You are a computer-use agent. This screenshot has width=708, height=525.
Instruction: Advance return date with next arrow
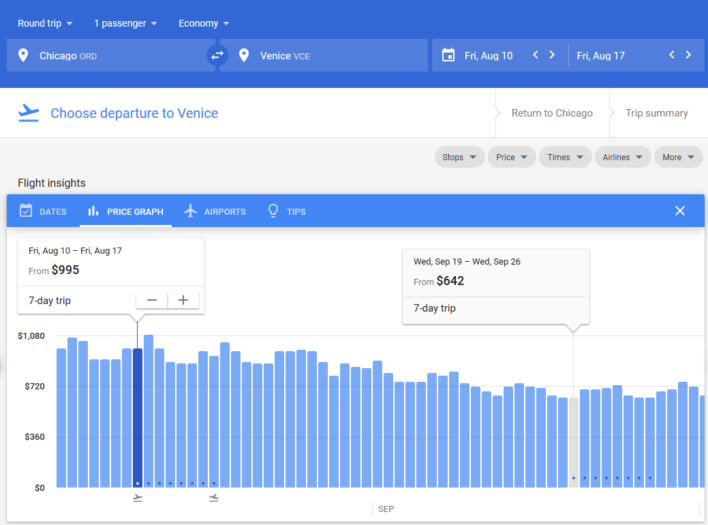pos(688,55)
